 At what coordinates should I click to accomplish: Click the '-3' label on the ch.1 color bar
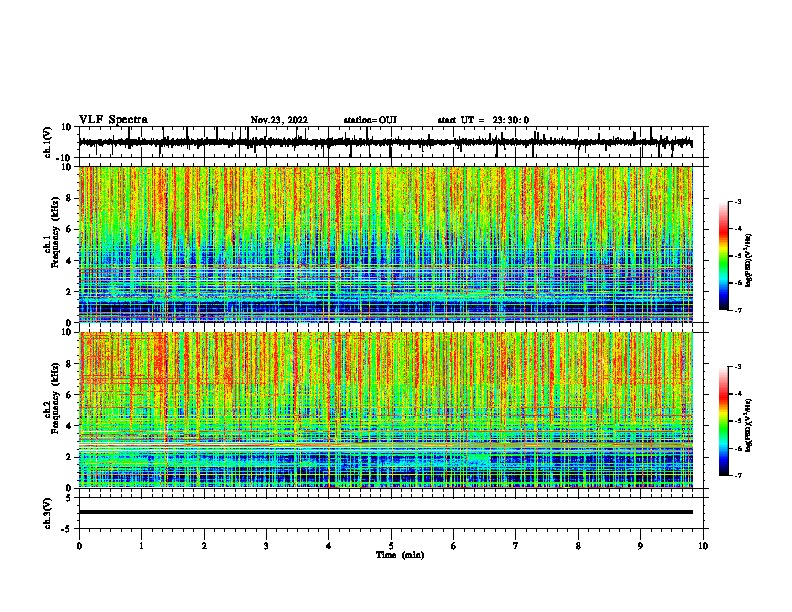click(737, 201)
